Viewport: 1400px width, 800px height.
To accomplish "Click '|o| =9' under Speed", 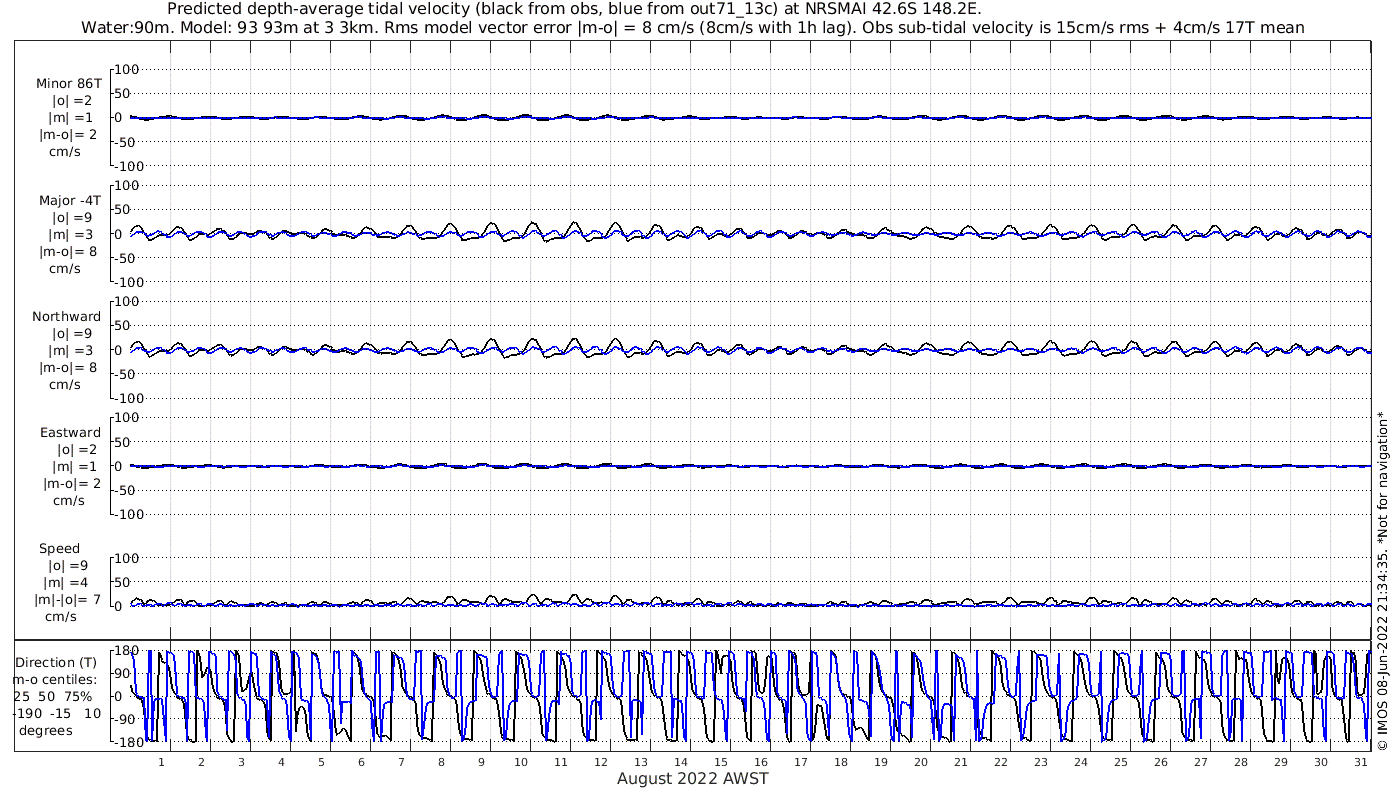I will [70, 565].
